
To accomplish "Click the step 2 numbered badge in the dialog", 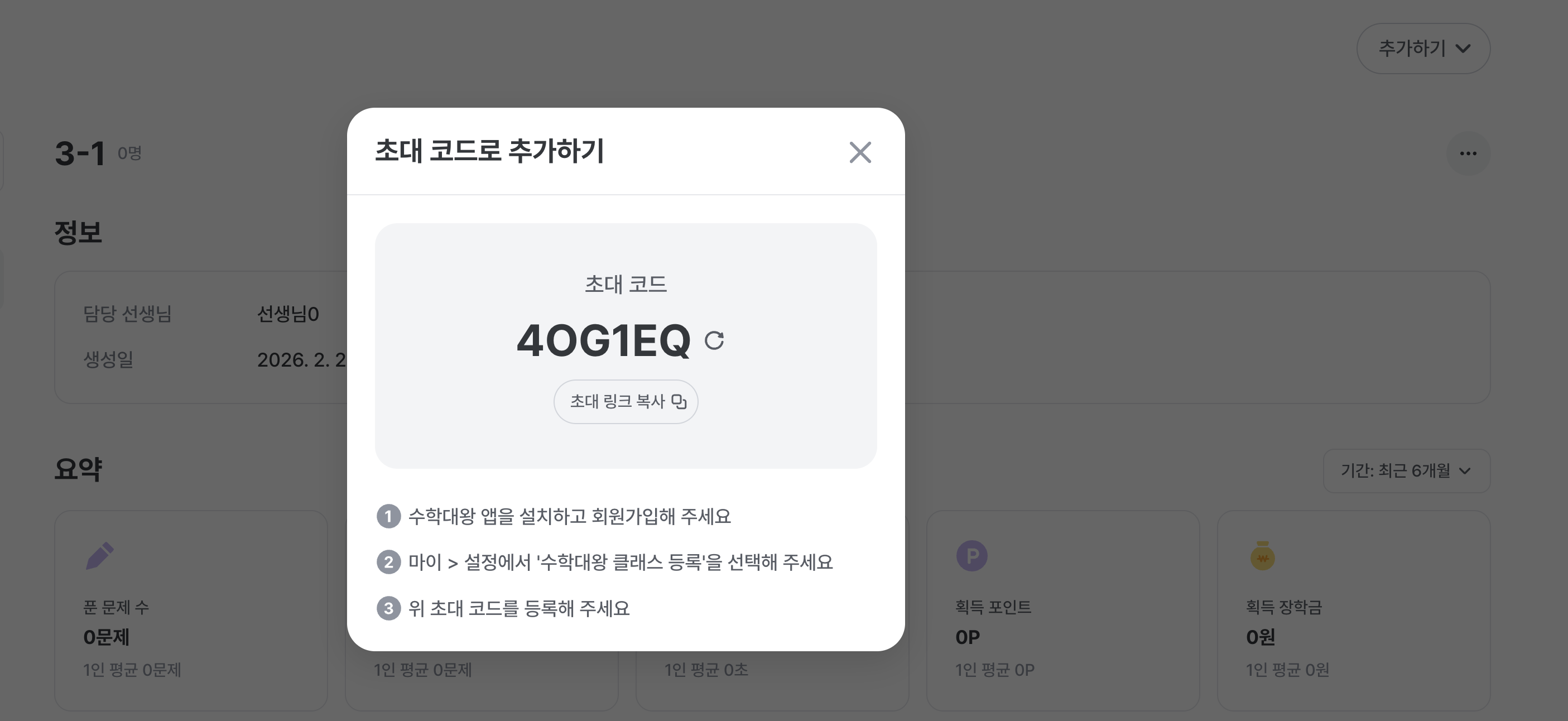I will (388, 562).
